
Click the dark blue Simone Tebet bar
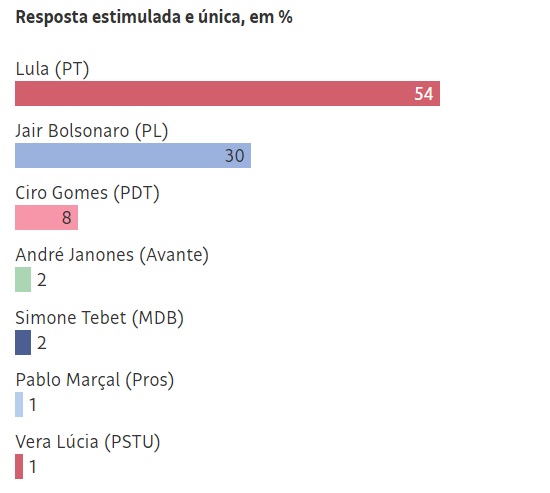tap(23, 342)
